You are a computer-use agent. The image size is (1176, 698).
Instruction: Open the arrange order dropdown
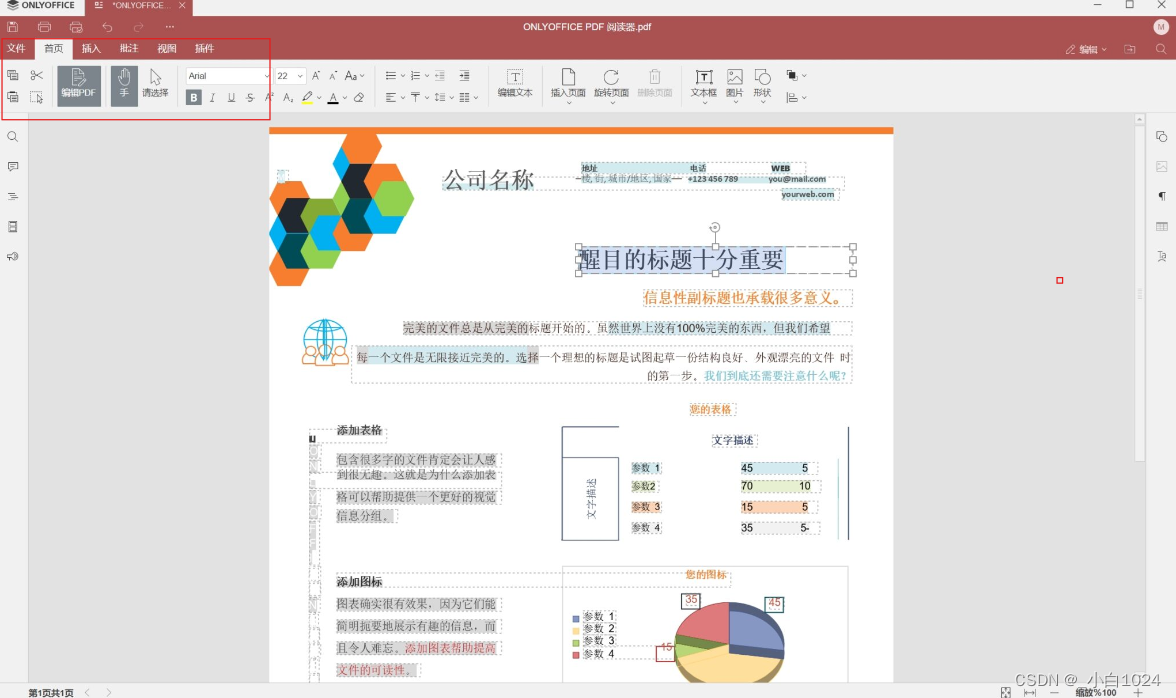click(796, 76)
